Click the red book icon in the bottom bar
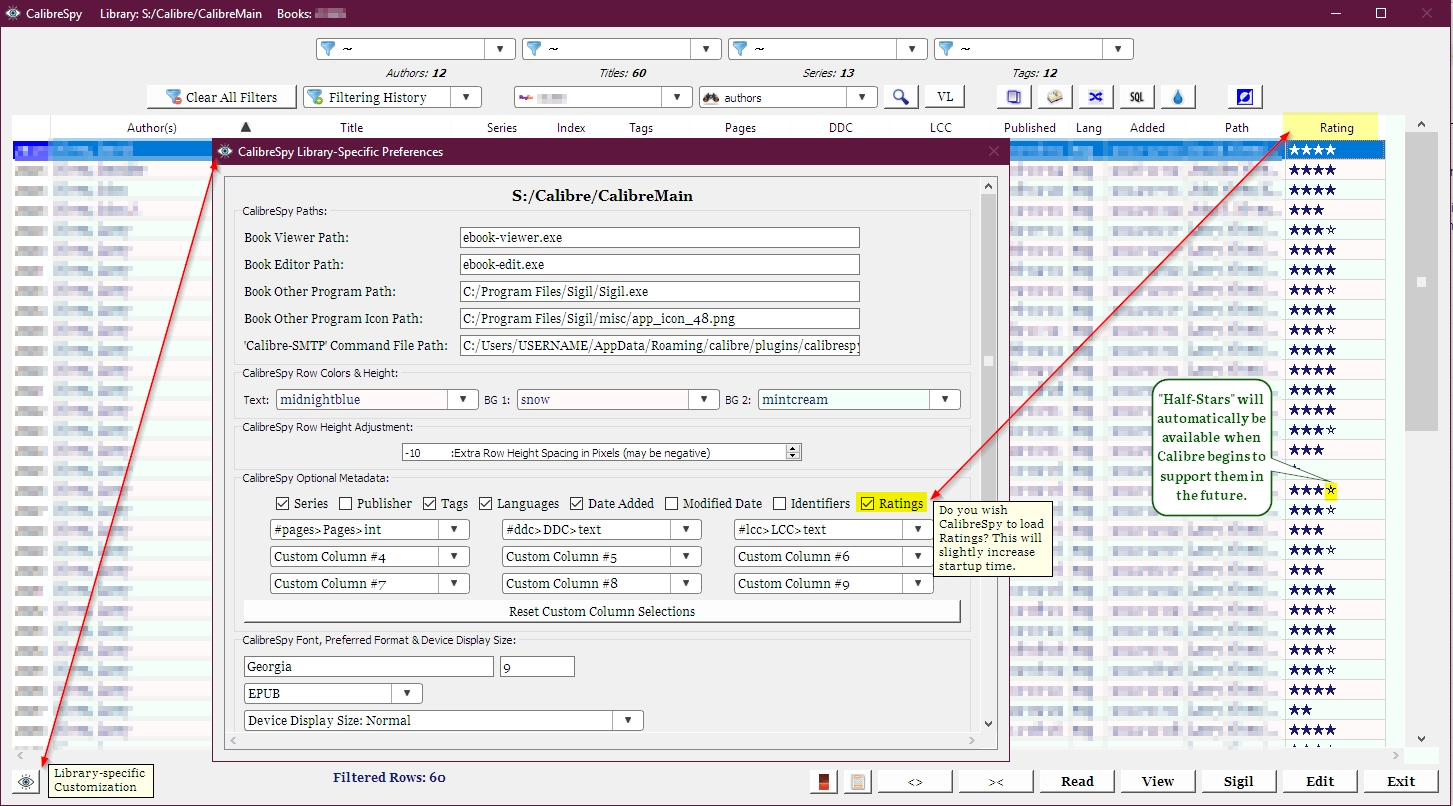Screen dimensions: 1453x806 tap(825, 781)
